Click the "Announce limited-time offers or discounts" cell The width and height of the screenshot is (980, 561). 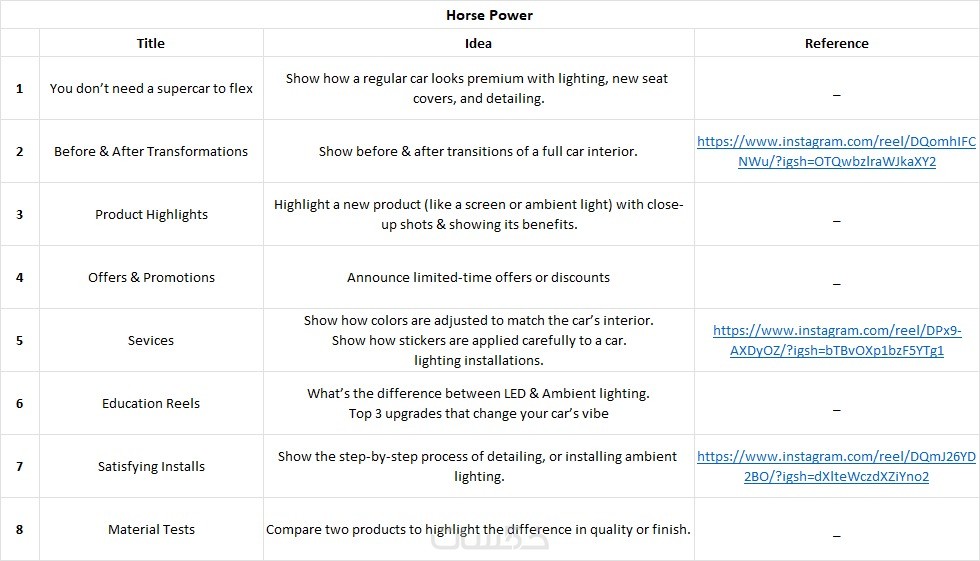pos(478,277)
